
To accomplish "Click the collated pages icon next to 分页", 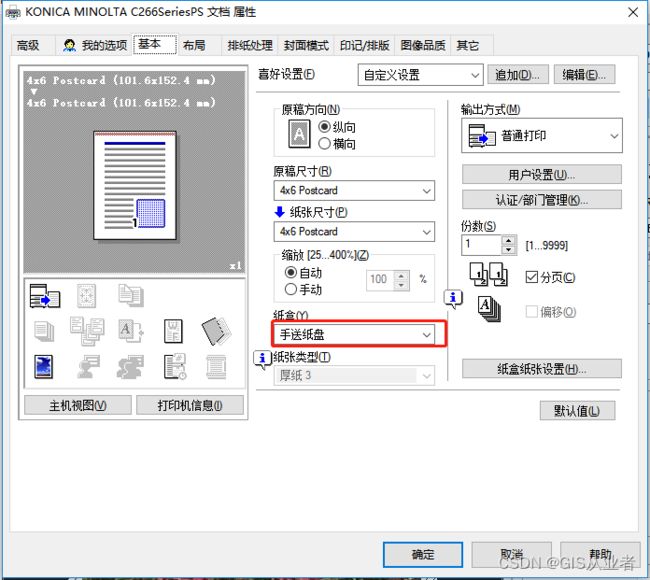I will [x=488, y=274].
